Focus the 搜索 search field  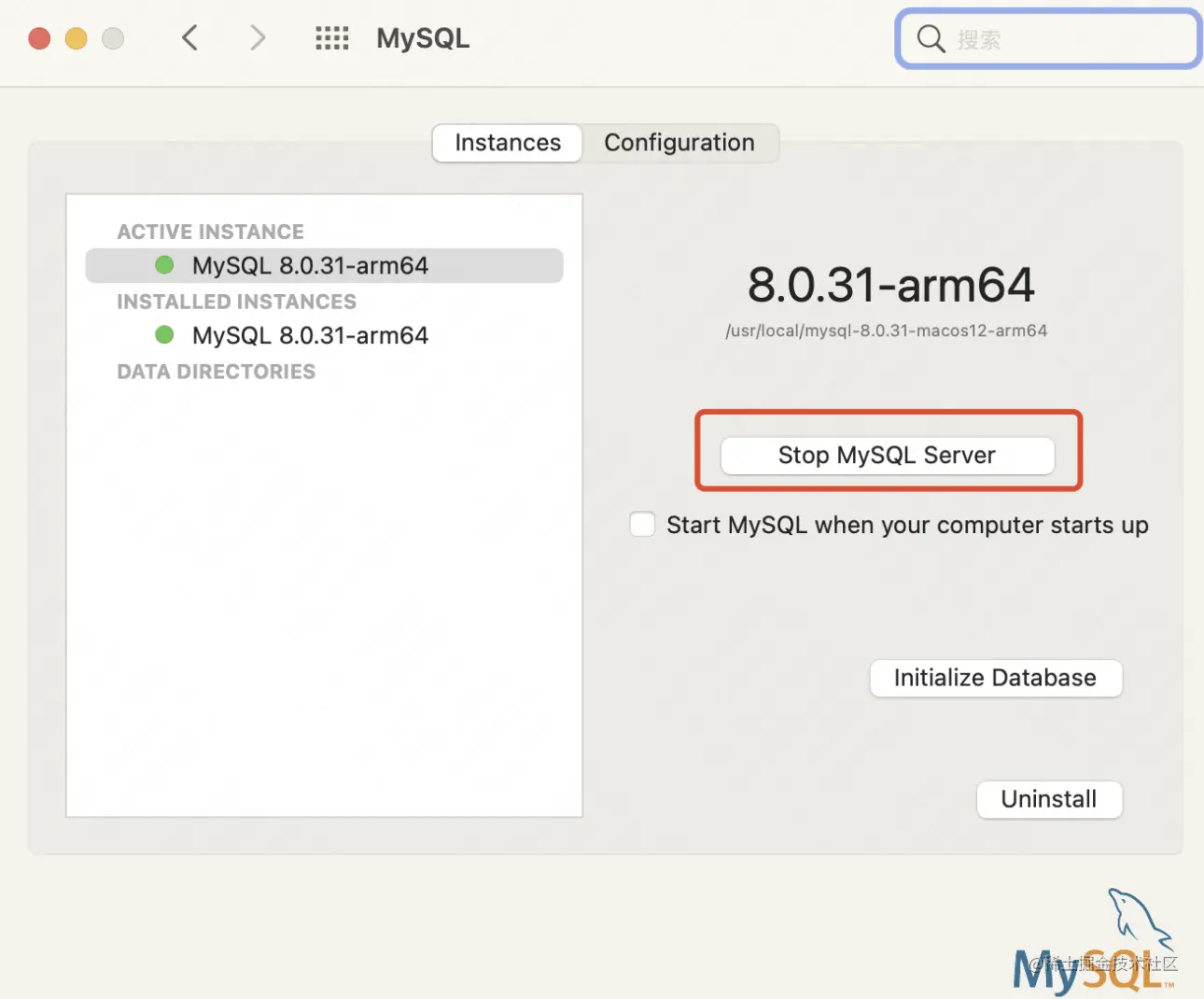pos(1048,39)
